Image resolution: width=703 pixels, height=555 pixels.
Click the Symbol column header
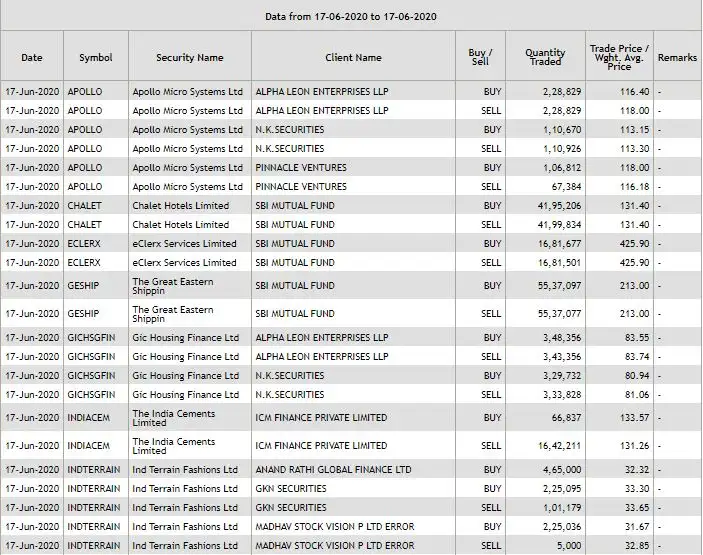click(x=96, y=58)
